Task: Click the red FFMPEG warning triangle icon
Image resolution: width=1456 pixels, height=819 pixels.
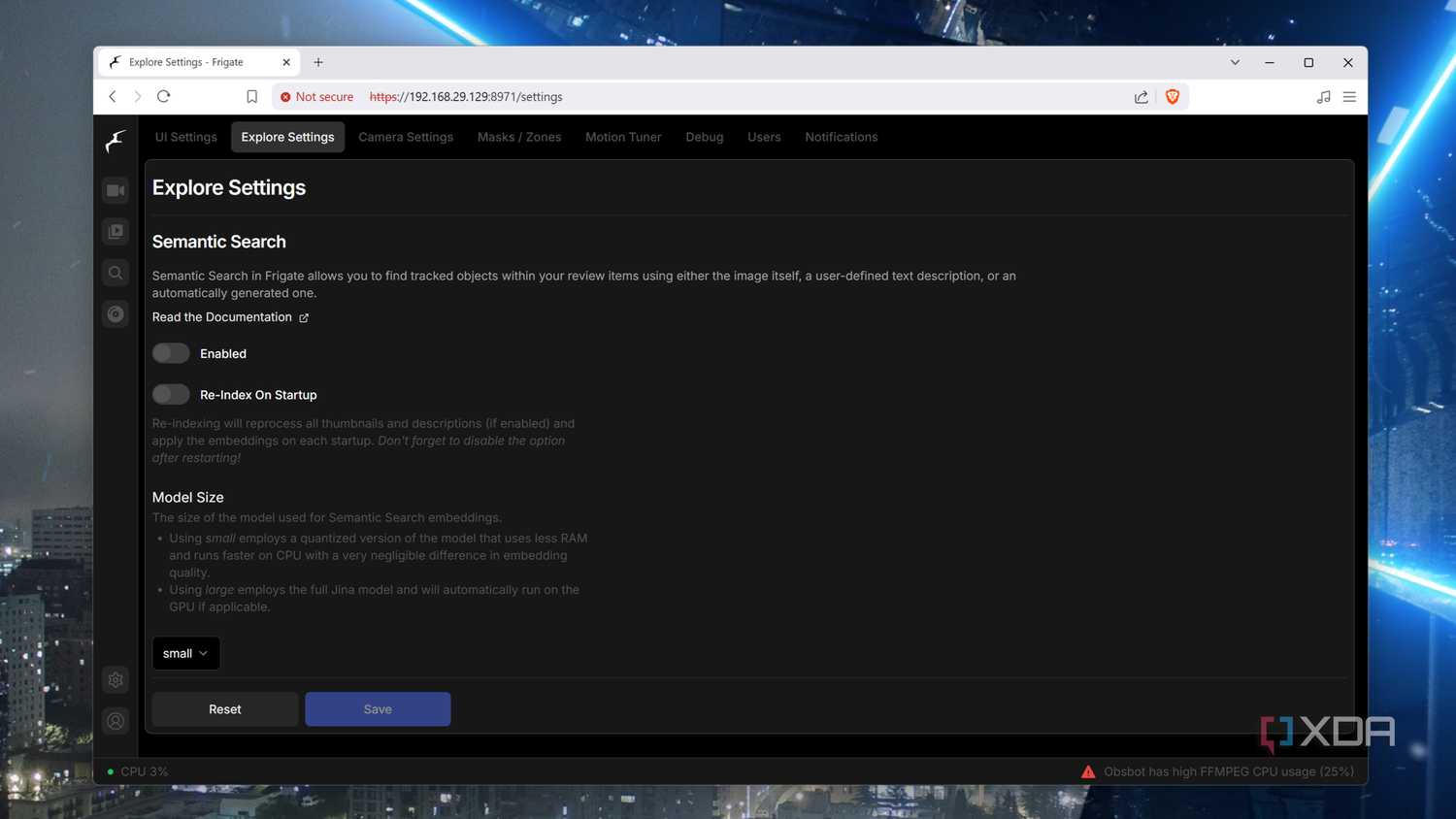Action: (1088, 771)
